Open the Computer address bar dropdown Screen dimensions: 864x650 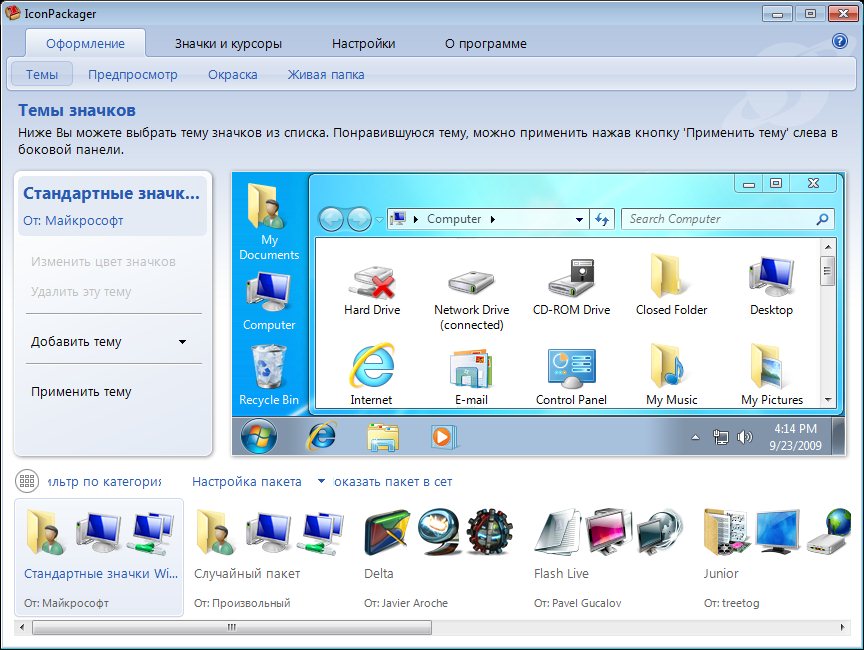(x=579, y=219)
